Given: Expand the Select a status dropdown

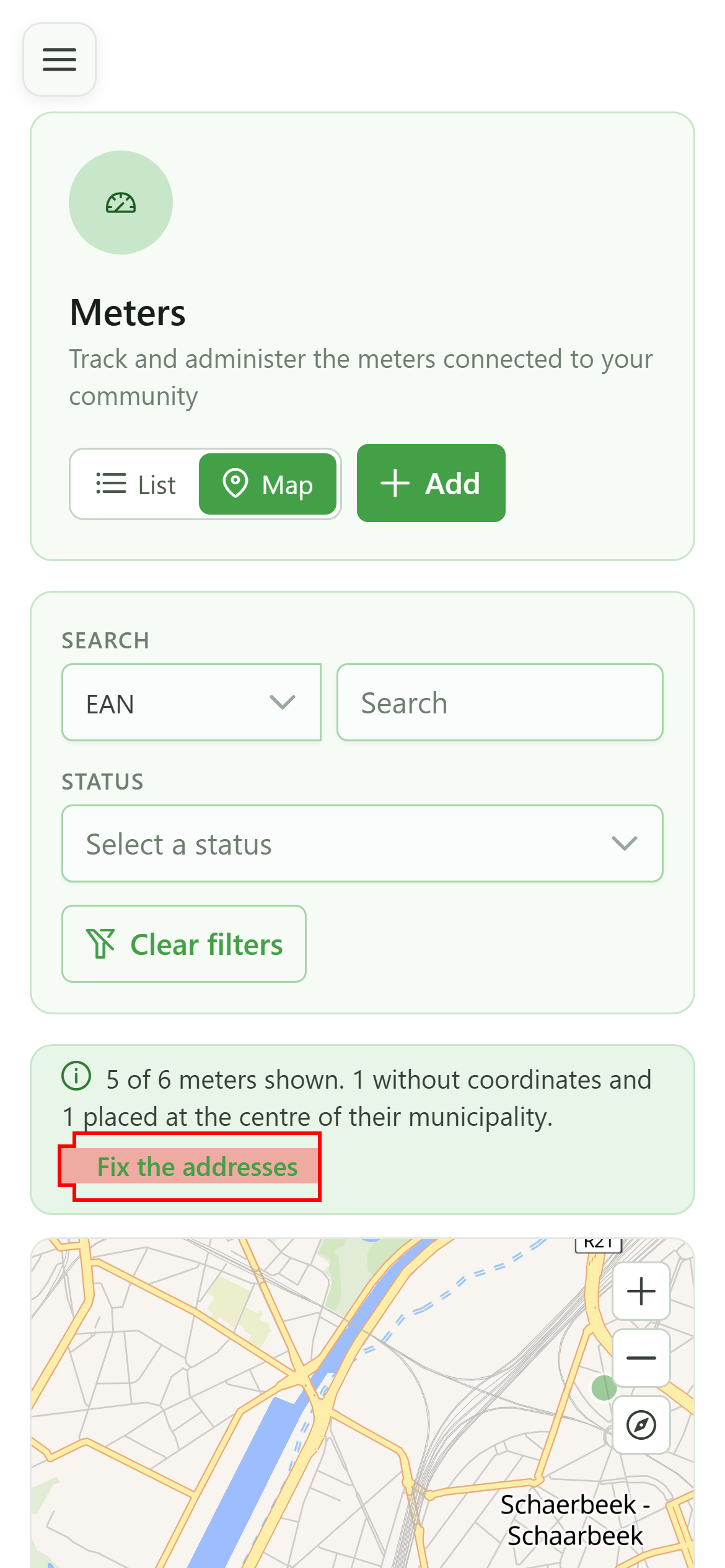Looking at the screenshot, I should [362, 843].
